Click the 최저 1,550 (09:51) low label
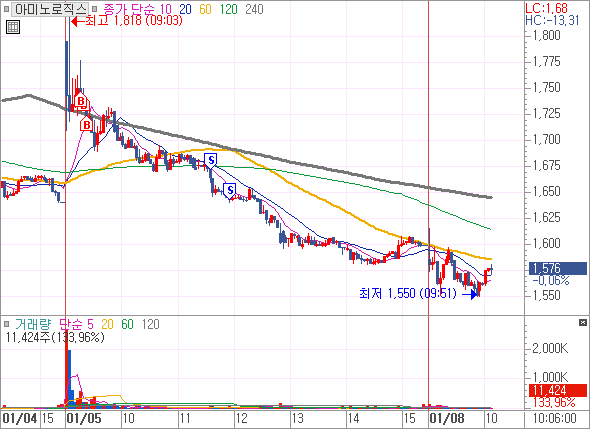 tap(408, 293)
